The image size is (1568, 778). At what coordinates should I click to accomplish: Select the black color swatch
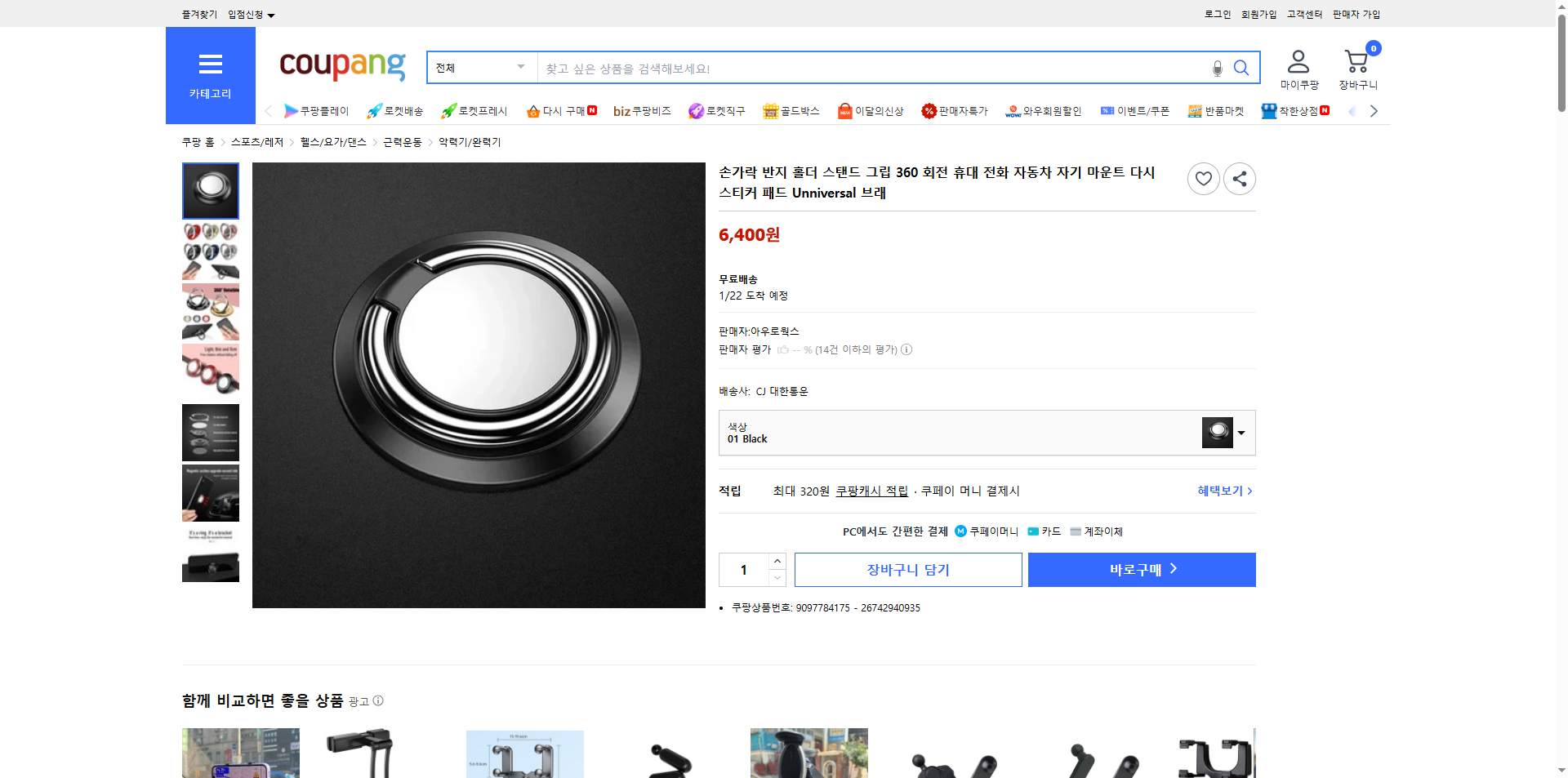point(1216,432)
